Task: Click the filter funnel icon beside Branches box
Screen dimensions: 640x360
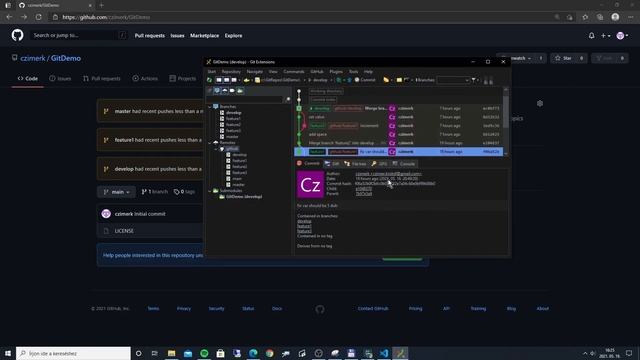Action: pyautogui.click(x=473, y=80)
